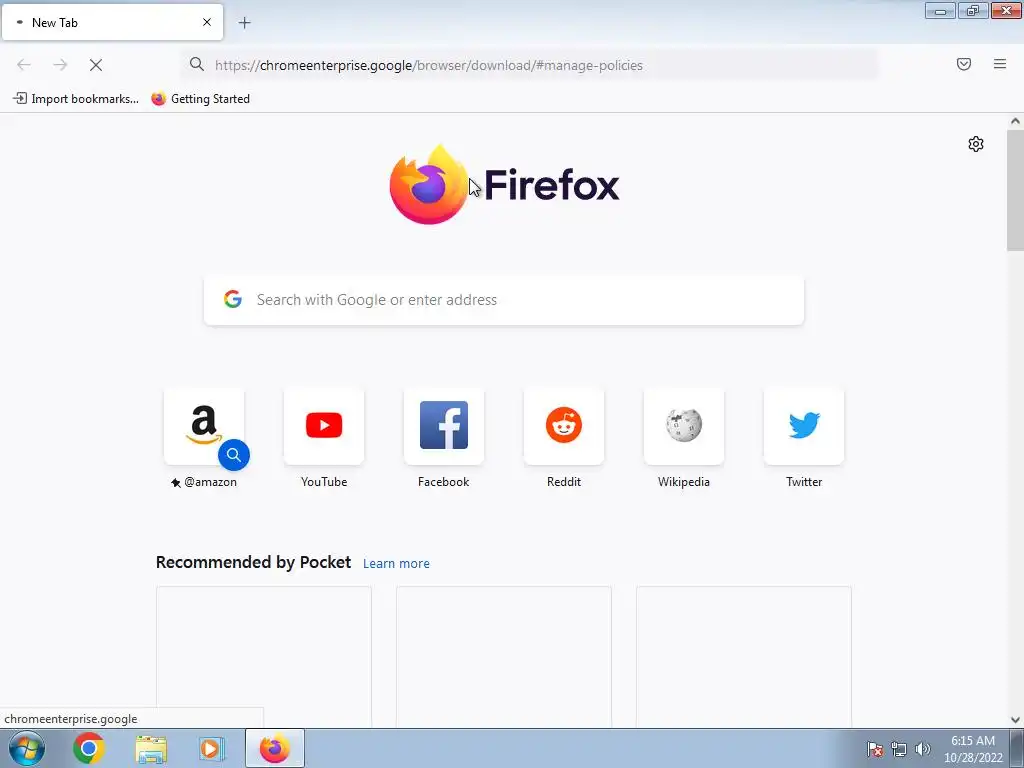The image size is (1024, 768).
Task: Stop loading the page with X button
Action: [96, 65]
